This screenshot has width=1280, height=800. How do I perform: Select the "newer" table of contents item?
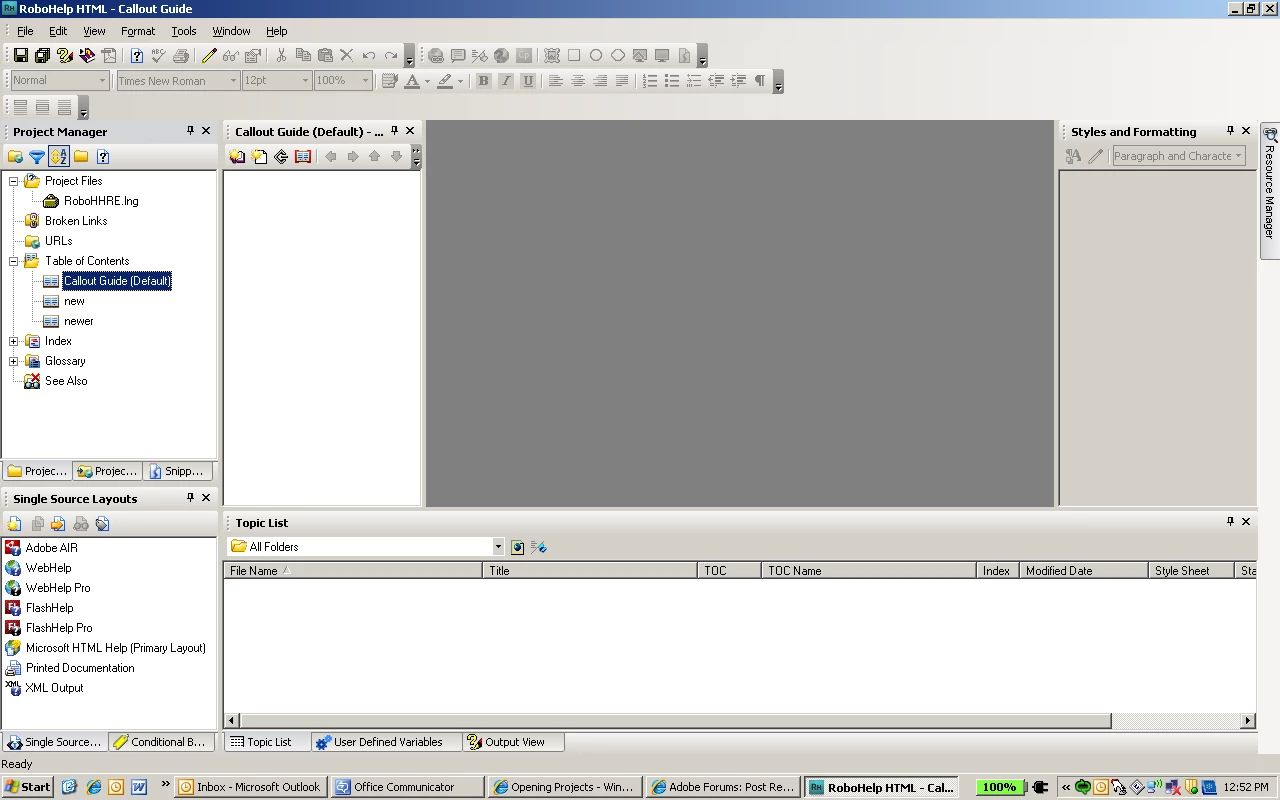point(79,321)
